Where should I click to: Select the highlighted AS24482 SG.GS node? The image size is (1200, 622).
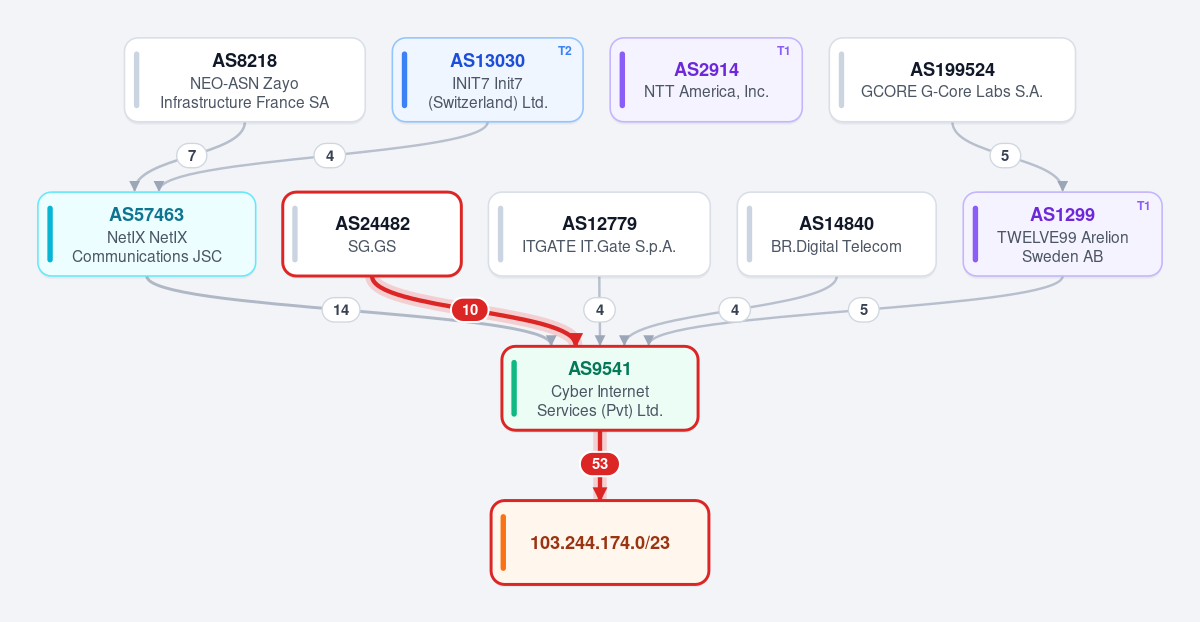tap(372, 234)
